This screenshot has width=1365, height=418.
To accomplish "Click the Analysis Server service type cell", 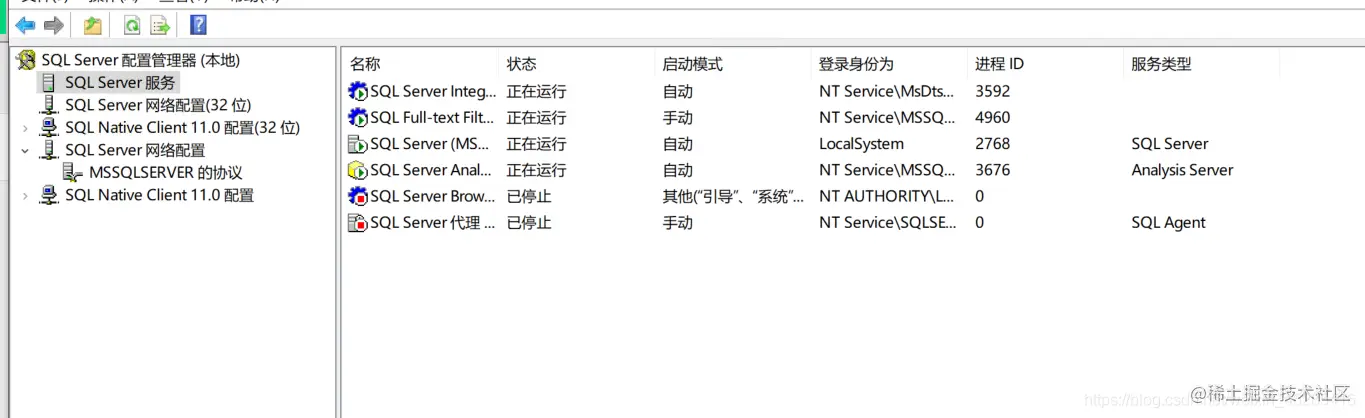I will (1182, 170).
